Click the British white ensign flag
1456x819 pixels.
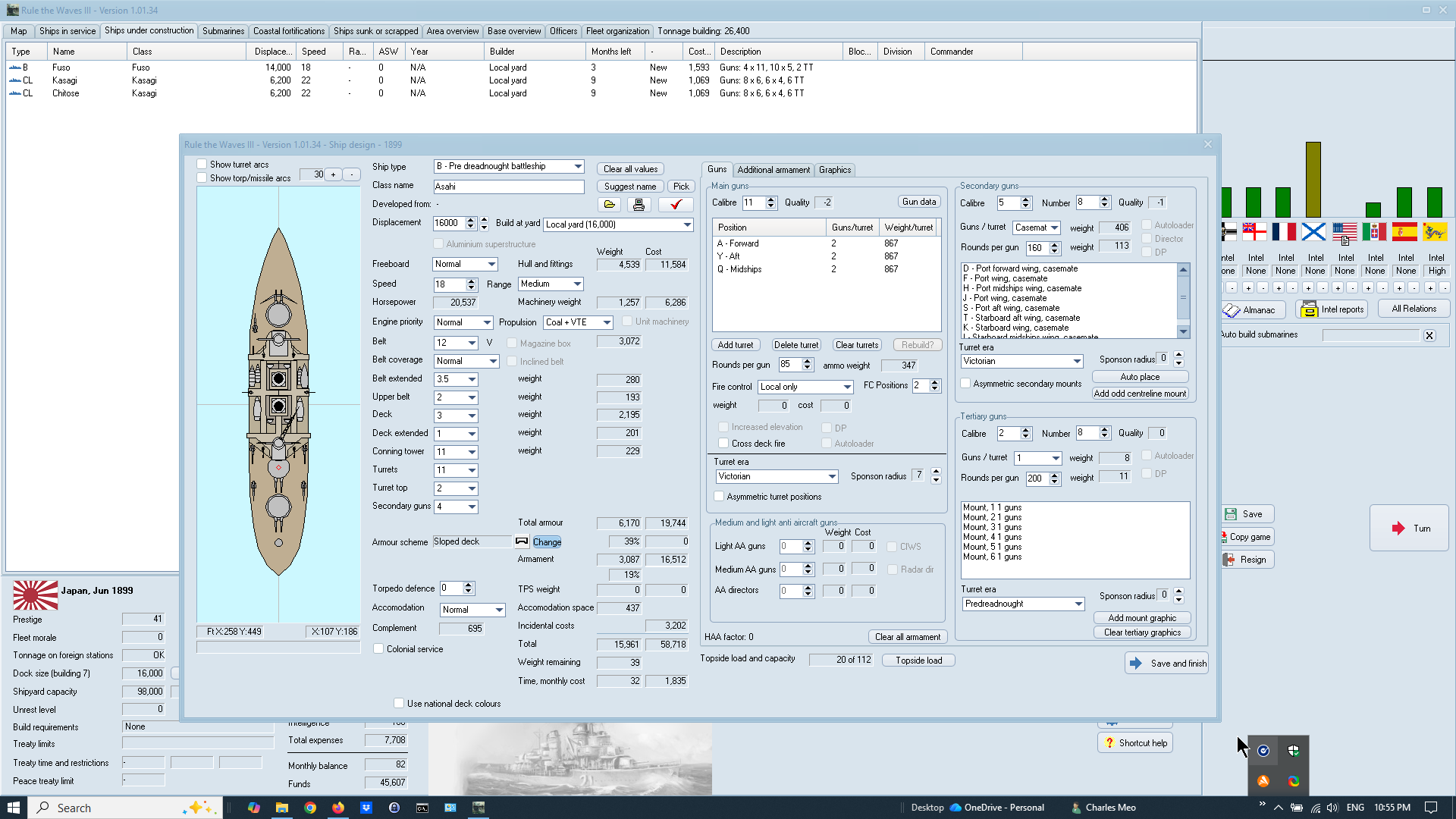point(1254,231)
